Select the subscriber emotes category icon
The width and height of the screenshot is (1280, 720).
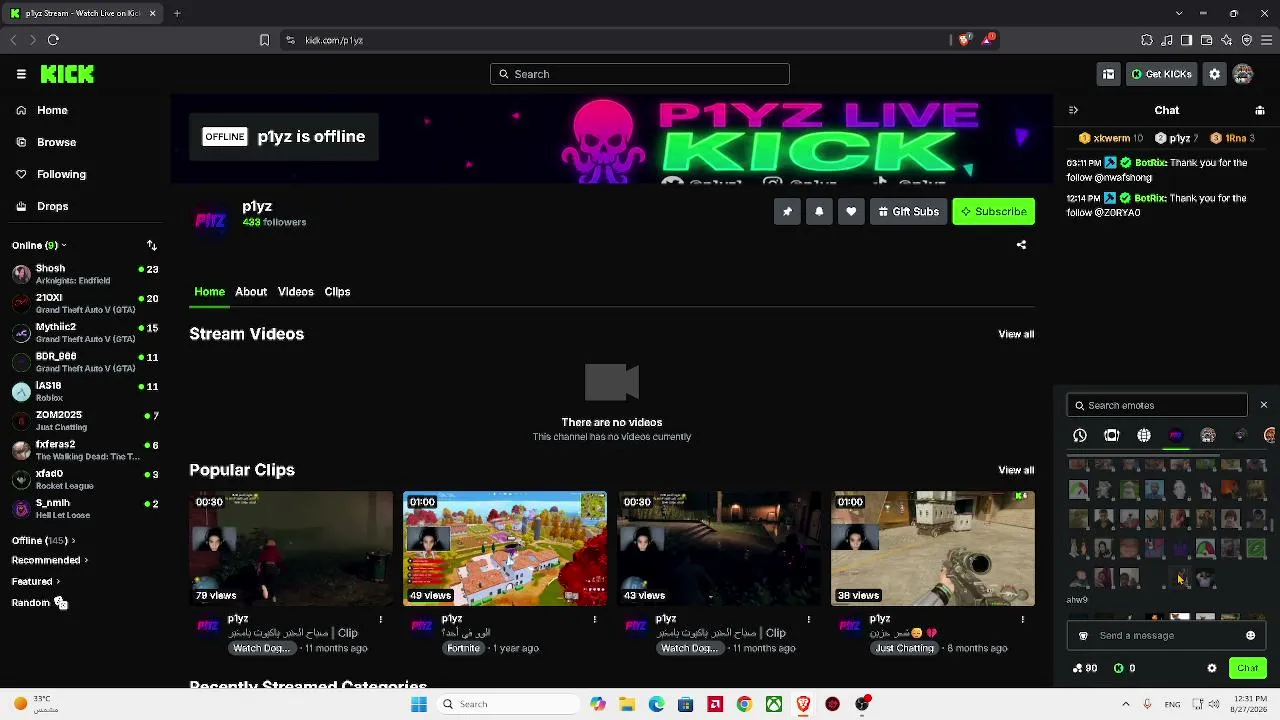point(1112,435)
